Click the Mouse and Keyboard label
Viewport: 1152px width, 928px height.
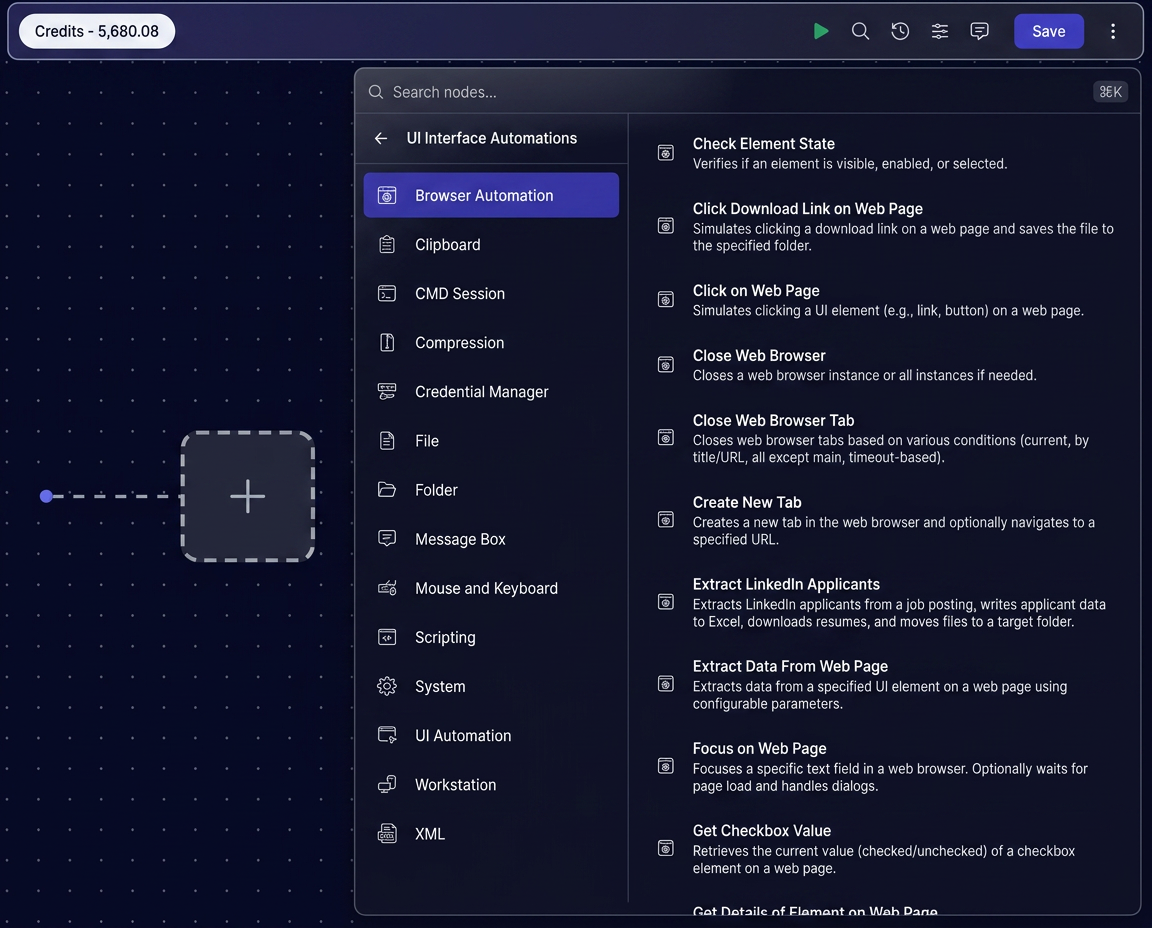(x=486, y=589)
